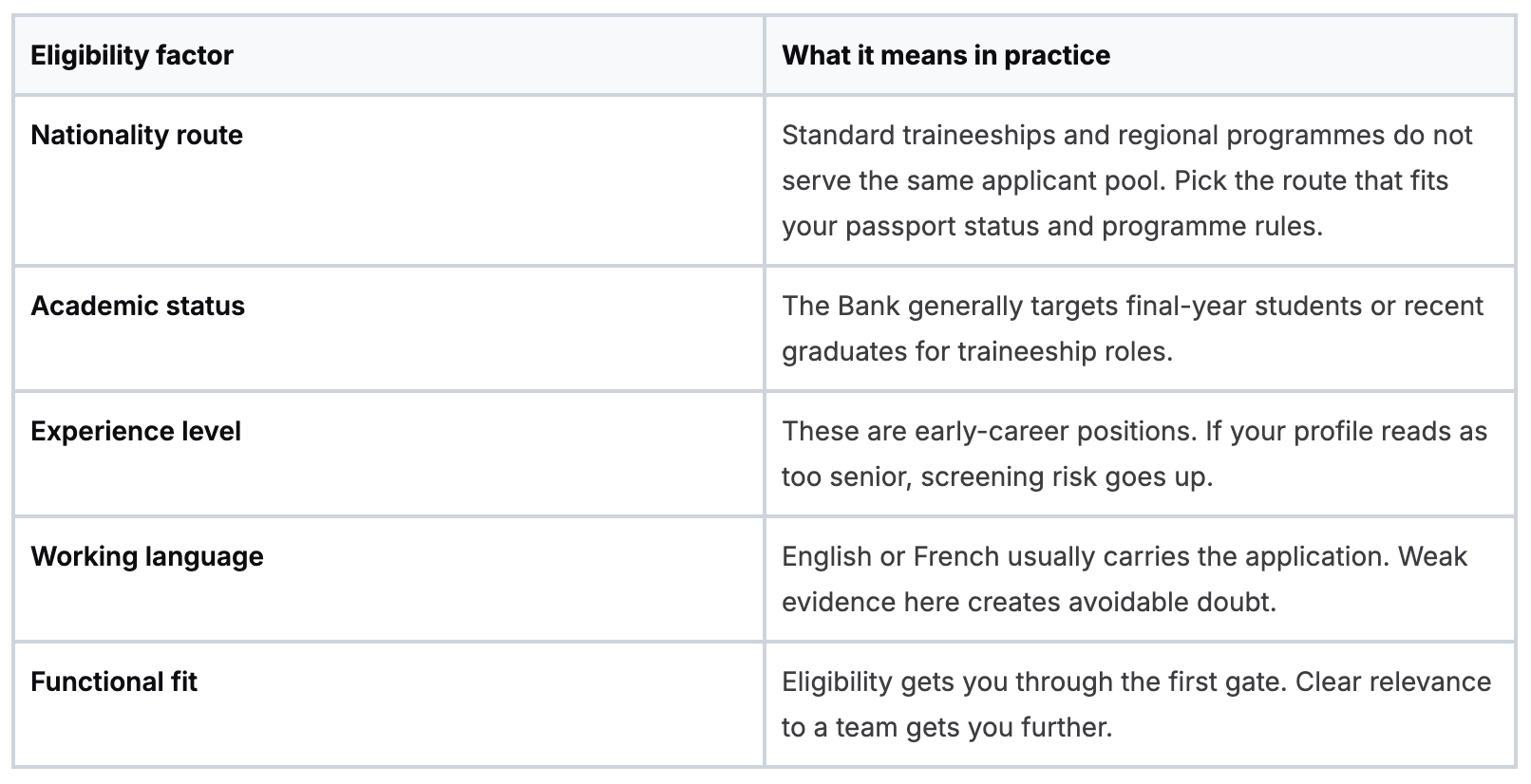Click the 'Experience level' row label

(x=136, y=431)
